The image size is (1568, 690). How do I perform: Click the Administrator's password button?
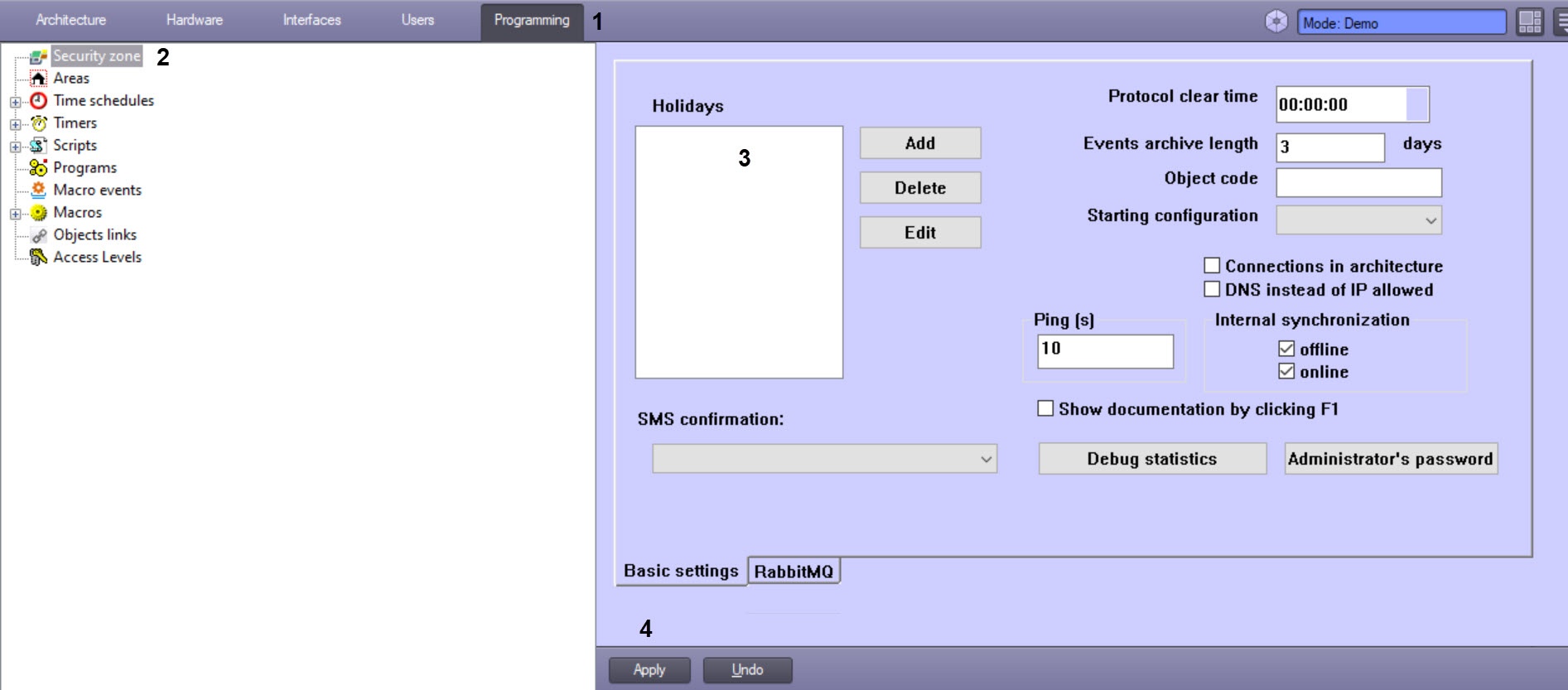[x=1391, y=459]
